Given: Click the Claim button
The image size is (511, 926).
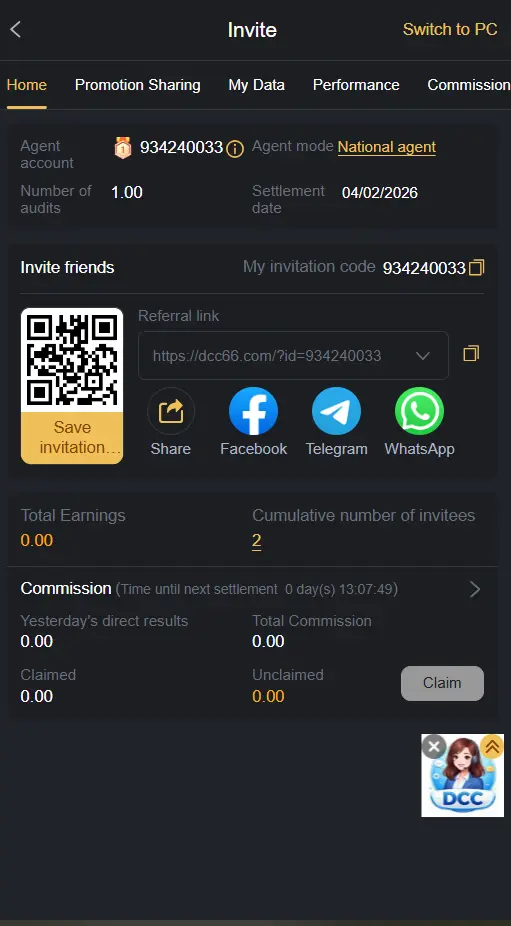Looking at the screenshot, I should tap(442, 683).
